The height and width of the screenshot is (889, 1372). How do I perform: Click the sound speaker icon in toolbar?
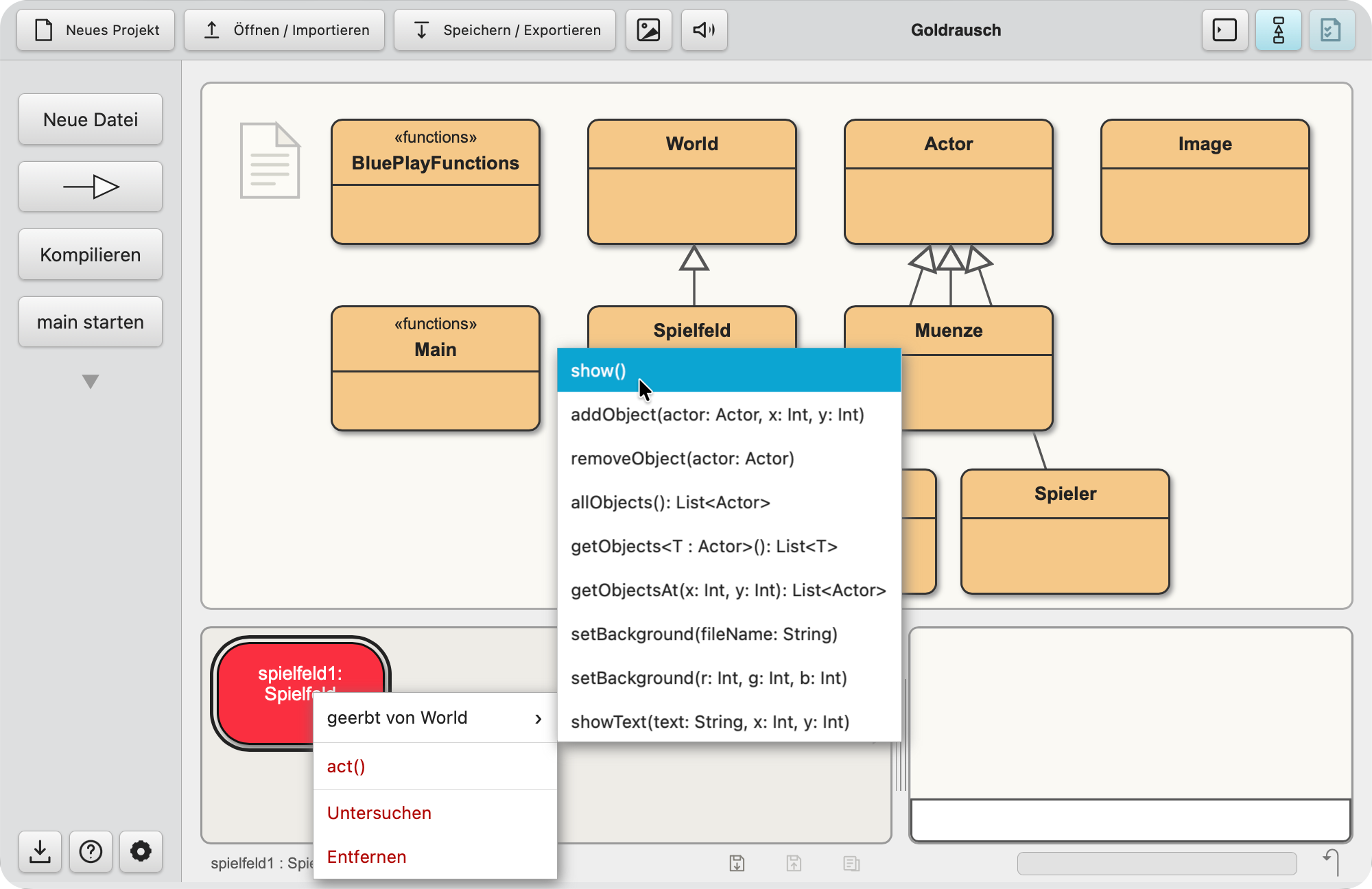(x=704, y=30)
